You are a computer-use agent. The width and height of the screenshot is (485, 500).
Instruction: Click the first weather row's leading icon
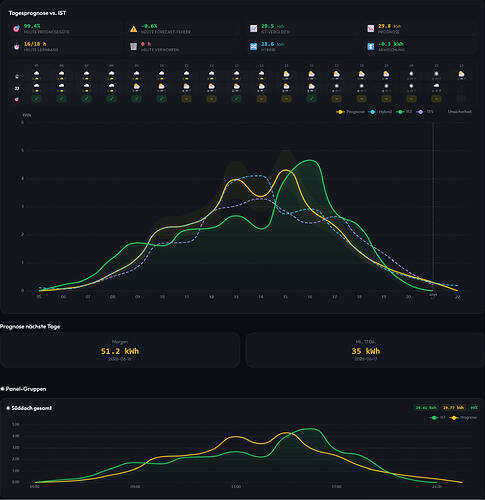pyautogui.click(x=17, y=76)
